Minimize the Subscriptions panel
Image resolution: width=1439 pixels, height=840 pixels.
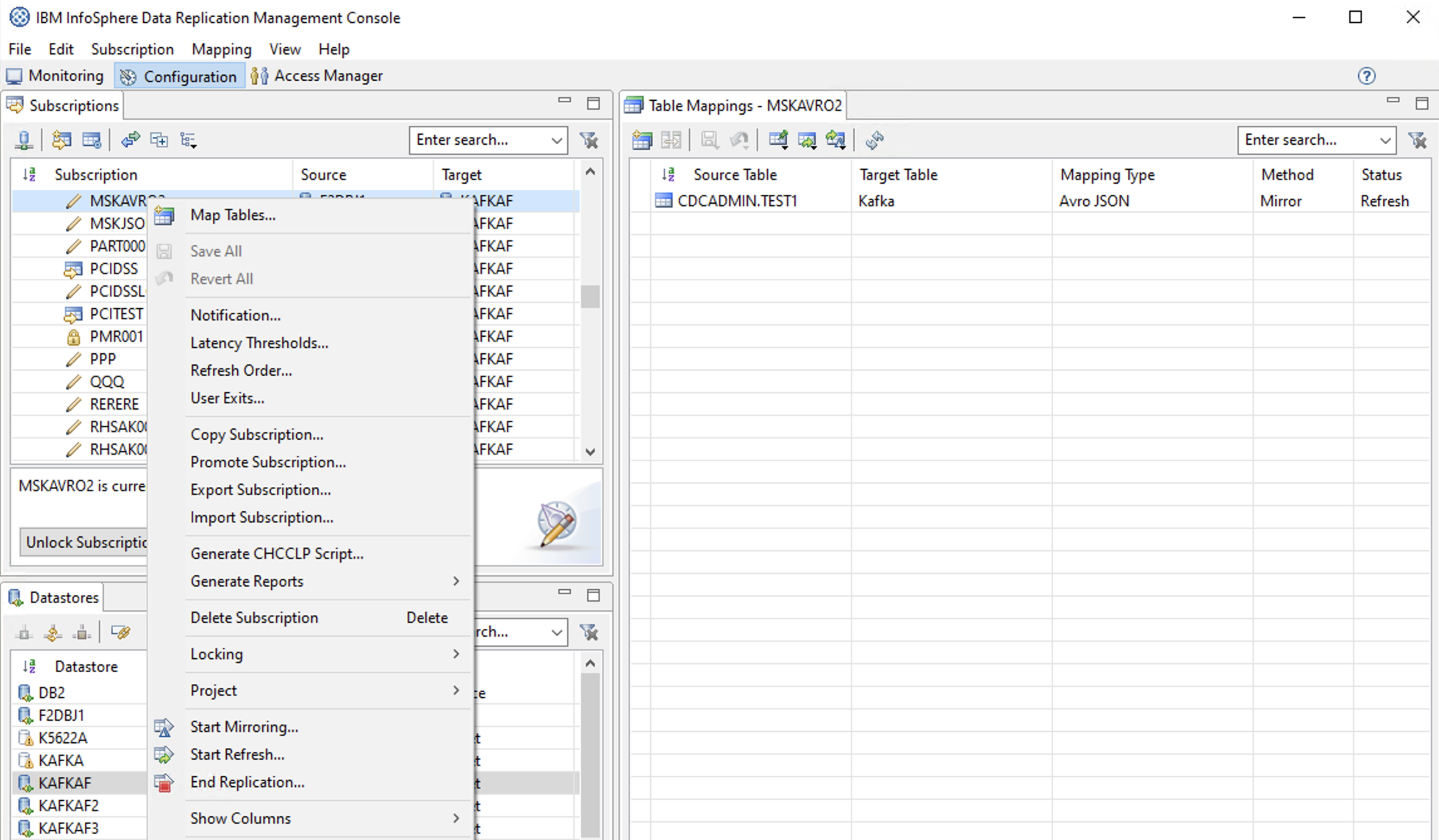click(x=564, y=100)
